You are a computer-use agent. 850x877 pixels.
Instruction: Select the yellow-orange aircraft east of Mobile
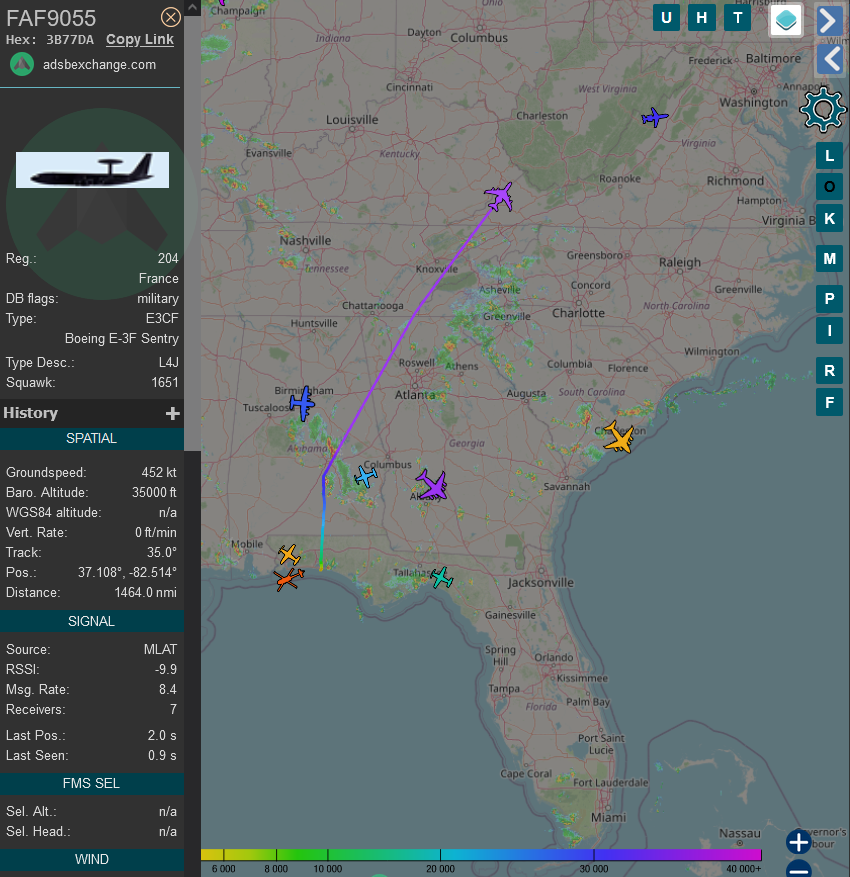290,554
